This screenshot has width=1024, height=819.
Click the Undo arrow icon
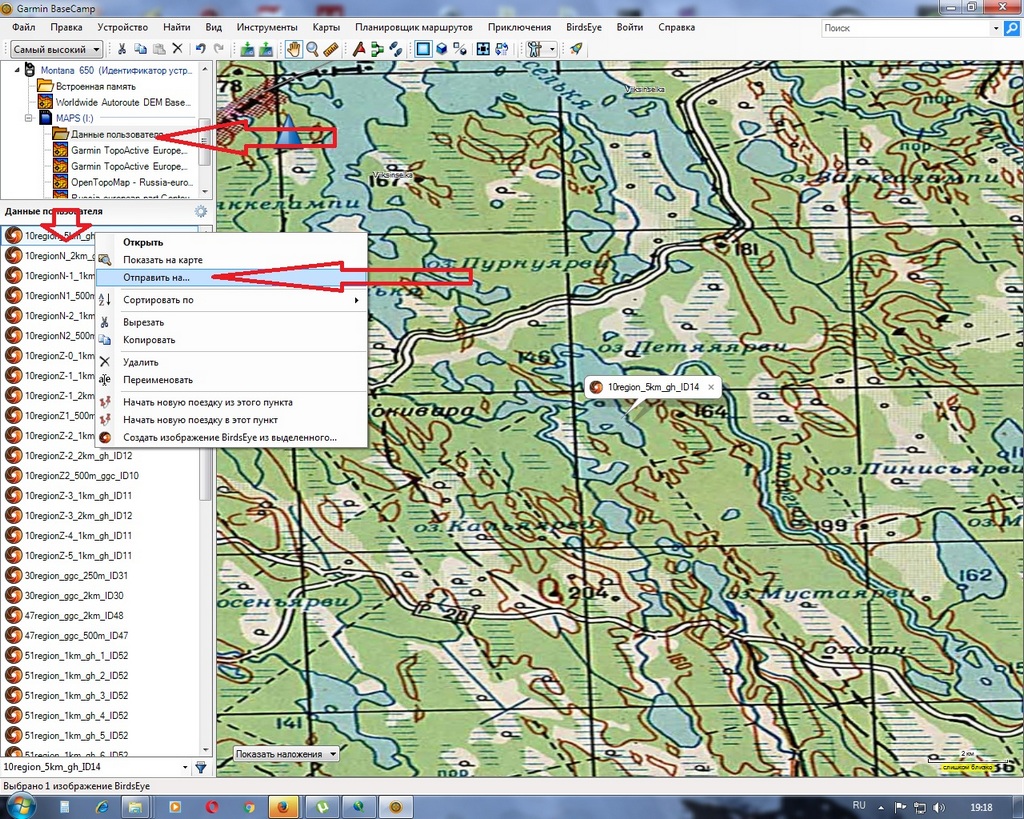click(201, 49)
